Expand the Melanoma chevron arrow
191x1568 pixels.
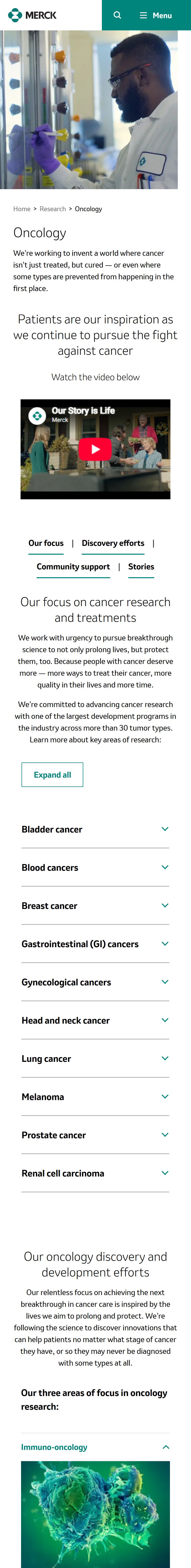165,1096
